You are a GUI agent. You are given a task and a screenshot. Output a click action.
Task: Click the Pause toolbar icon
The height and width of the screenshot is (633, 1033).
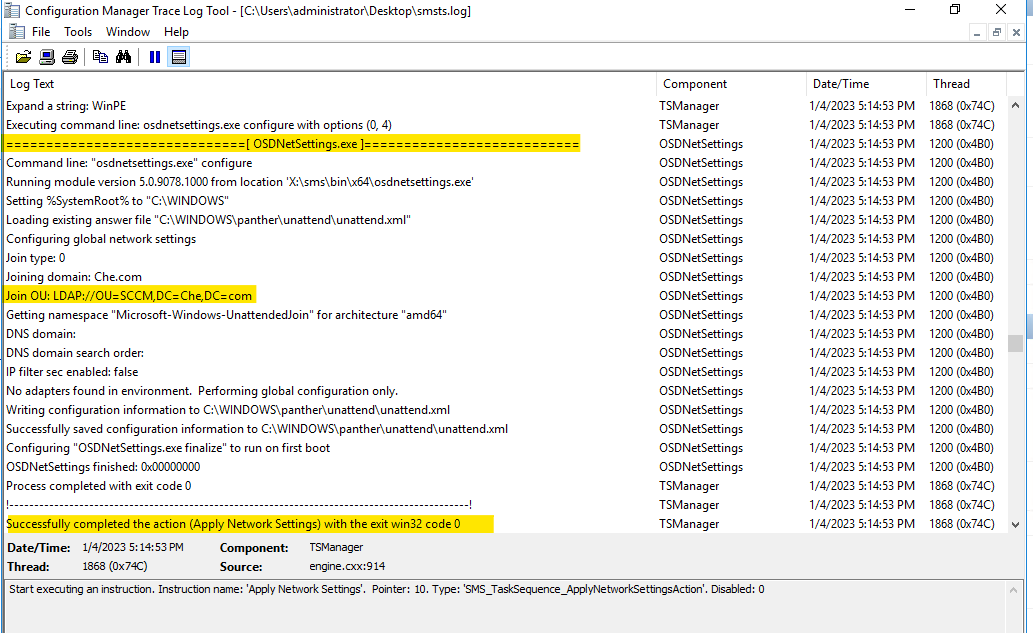pyautogui.click(x=155, y=57)
